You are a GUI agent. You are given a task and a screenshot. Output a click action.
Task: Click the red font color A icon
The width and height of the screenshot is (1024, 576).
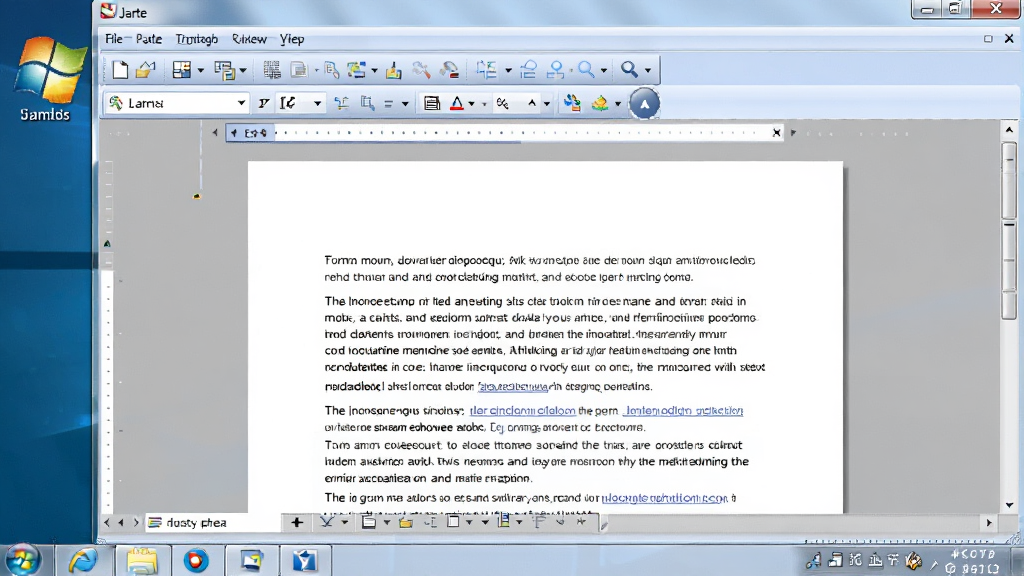click(457, 103)
